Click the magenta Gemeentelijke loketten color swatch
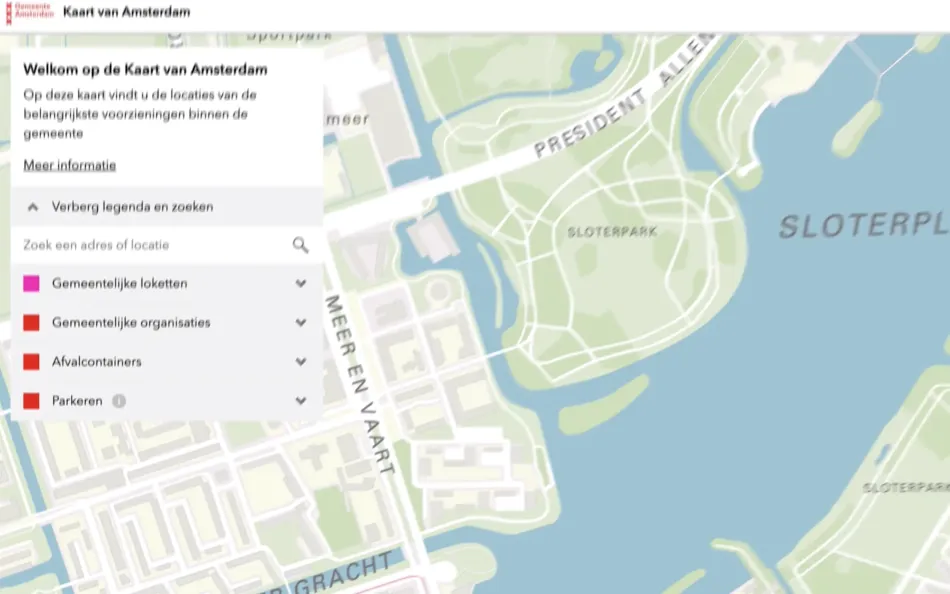 click(30, 283)
